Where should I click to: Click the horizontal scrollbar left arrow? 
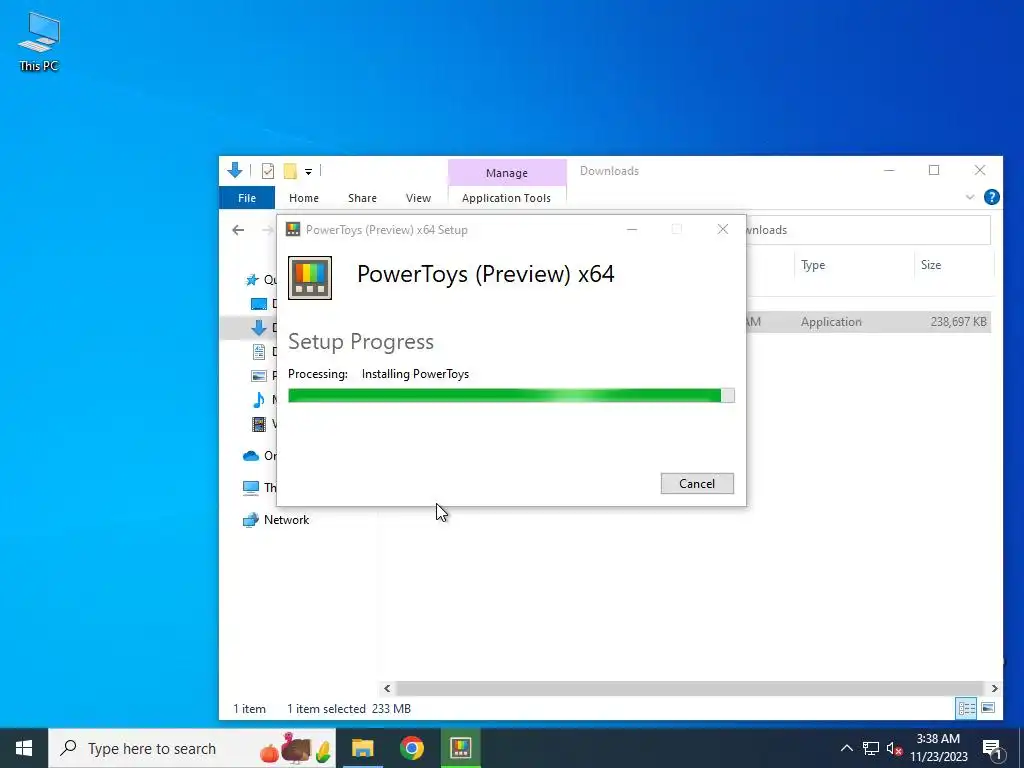(387, 688)
